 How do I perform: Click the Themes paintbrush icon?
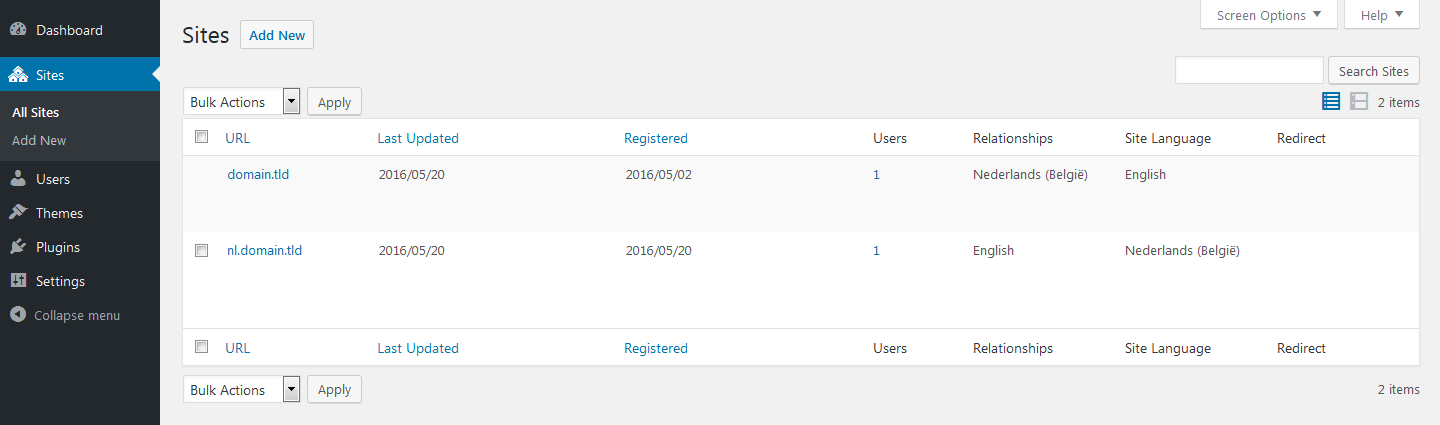point(18,213)
